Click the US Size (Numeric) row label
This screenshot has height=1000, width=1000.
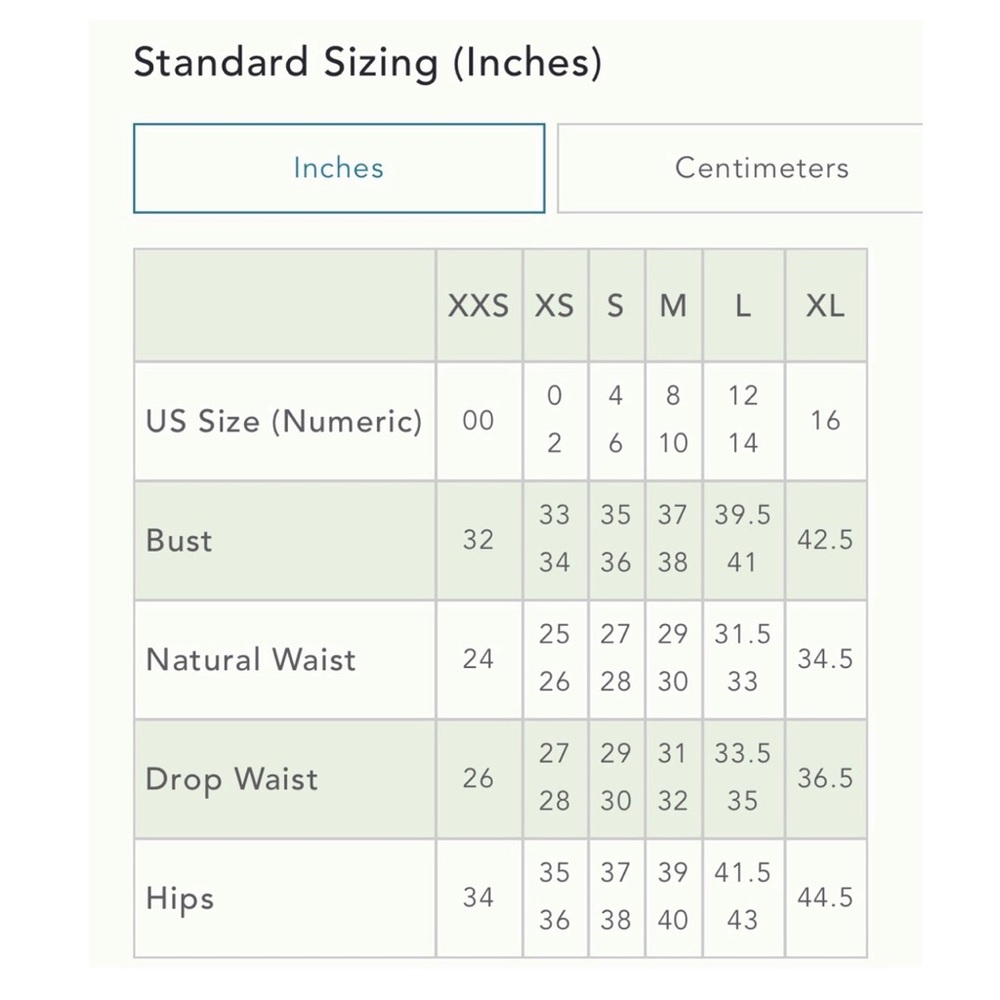(284, 421)
